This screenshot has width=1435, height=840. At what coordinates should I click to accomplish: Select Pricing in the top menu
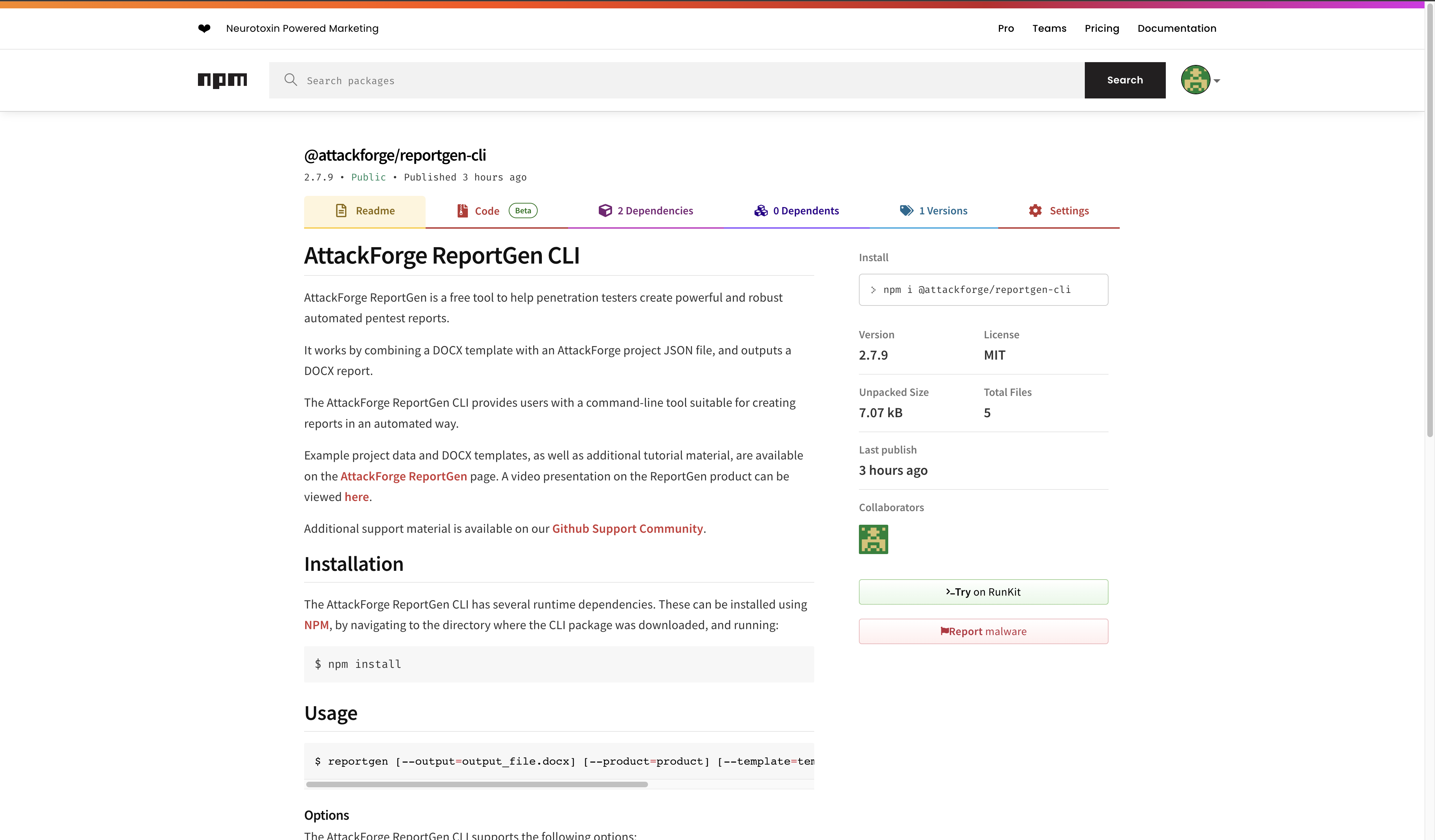tap(1102, 28)
